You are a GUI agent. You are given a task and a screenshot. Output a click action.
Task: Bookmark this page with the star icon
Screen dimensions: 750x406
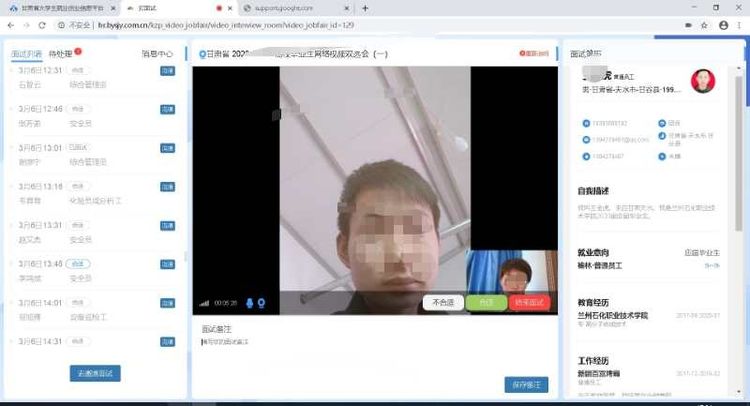point(704,25)
